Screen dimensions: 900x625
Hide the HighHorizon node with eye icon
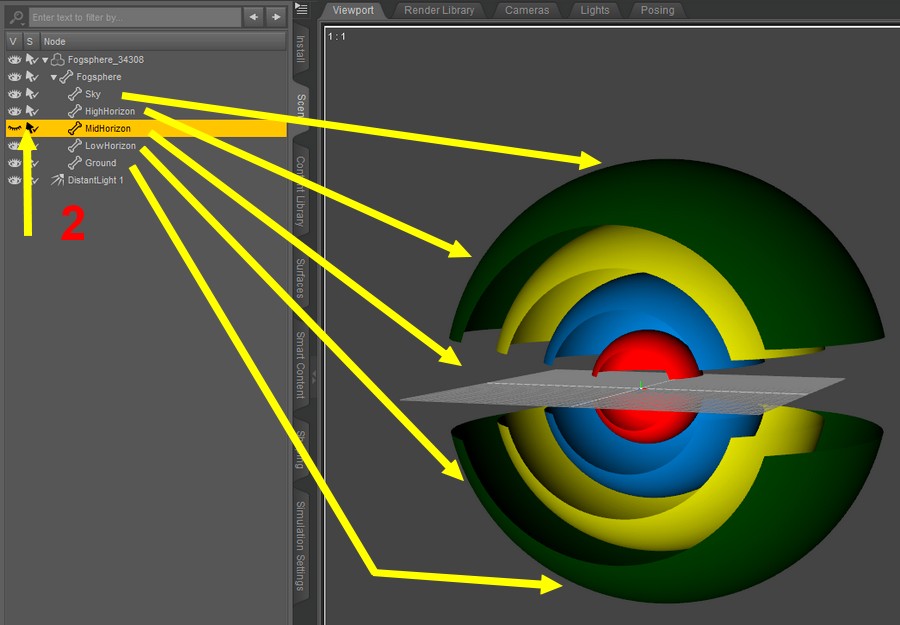pyautogui.click(x=14, y=111)
